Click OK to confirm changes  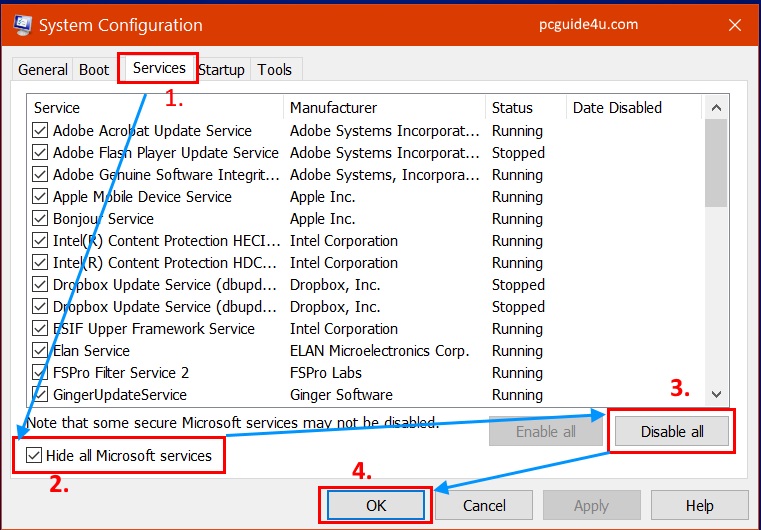click(376, 506)
